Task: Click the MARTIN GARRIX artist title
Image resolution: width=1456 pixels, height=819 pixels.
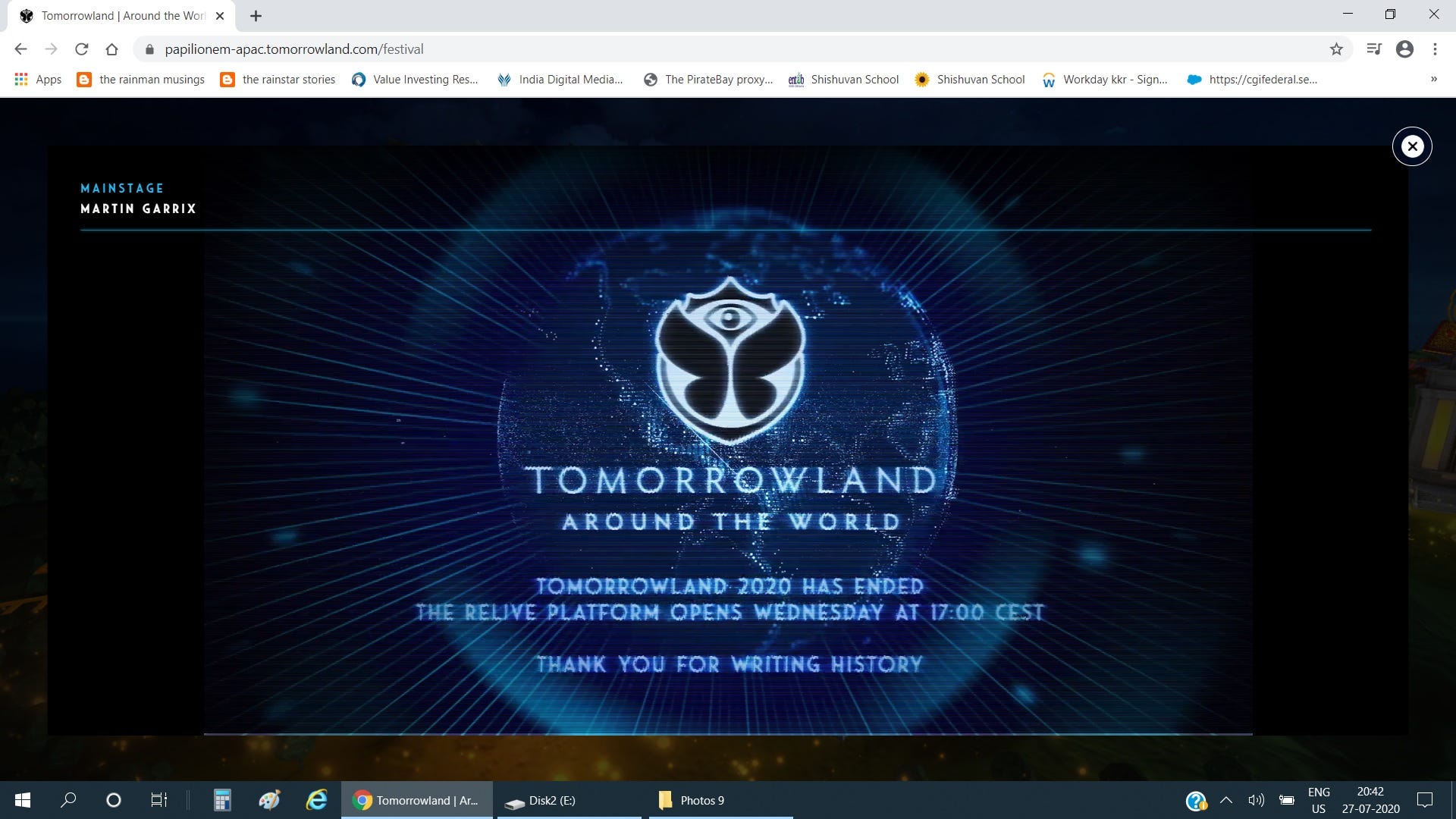Action: [x=139, y=209]
